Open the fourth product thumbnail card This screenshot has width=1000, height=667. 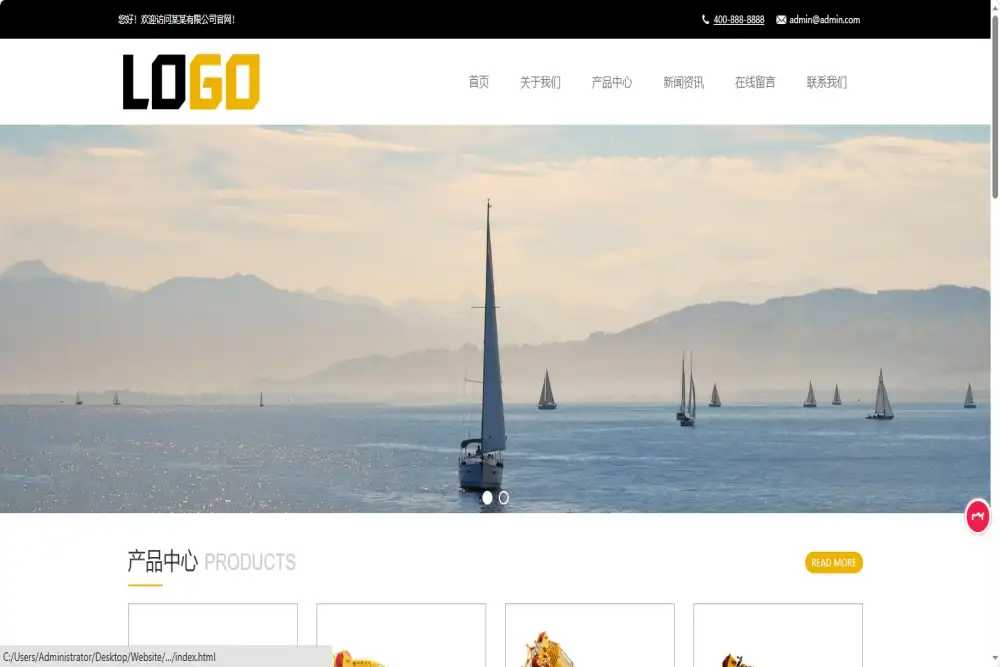(777, 635)
